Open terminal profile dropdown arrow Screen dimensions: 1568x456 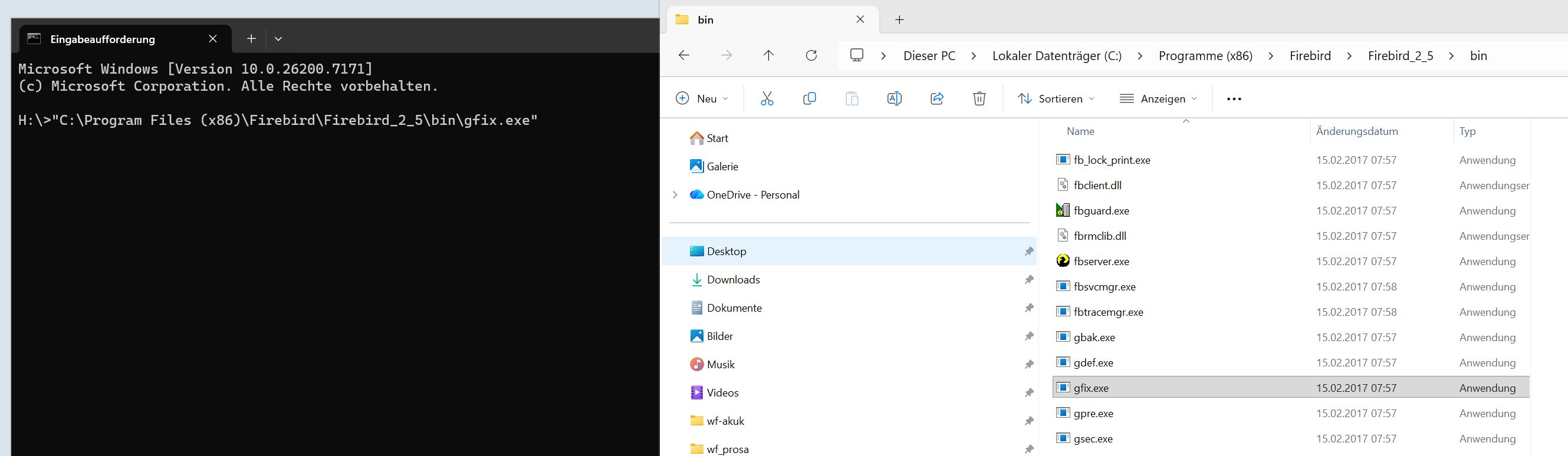point(278,39)
